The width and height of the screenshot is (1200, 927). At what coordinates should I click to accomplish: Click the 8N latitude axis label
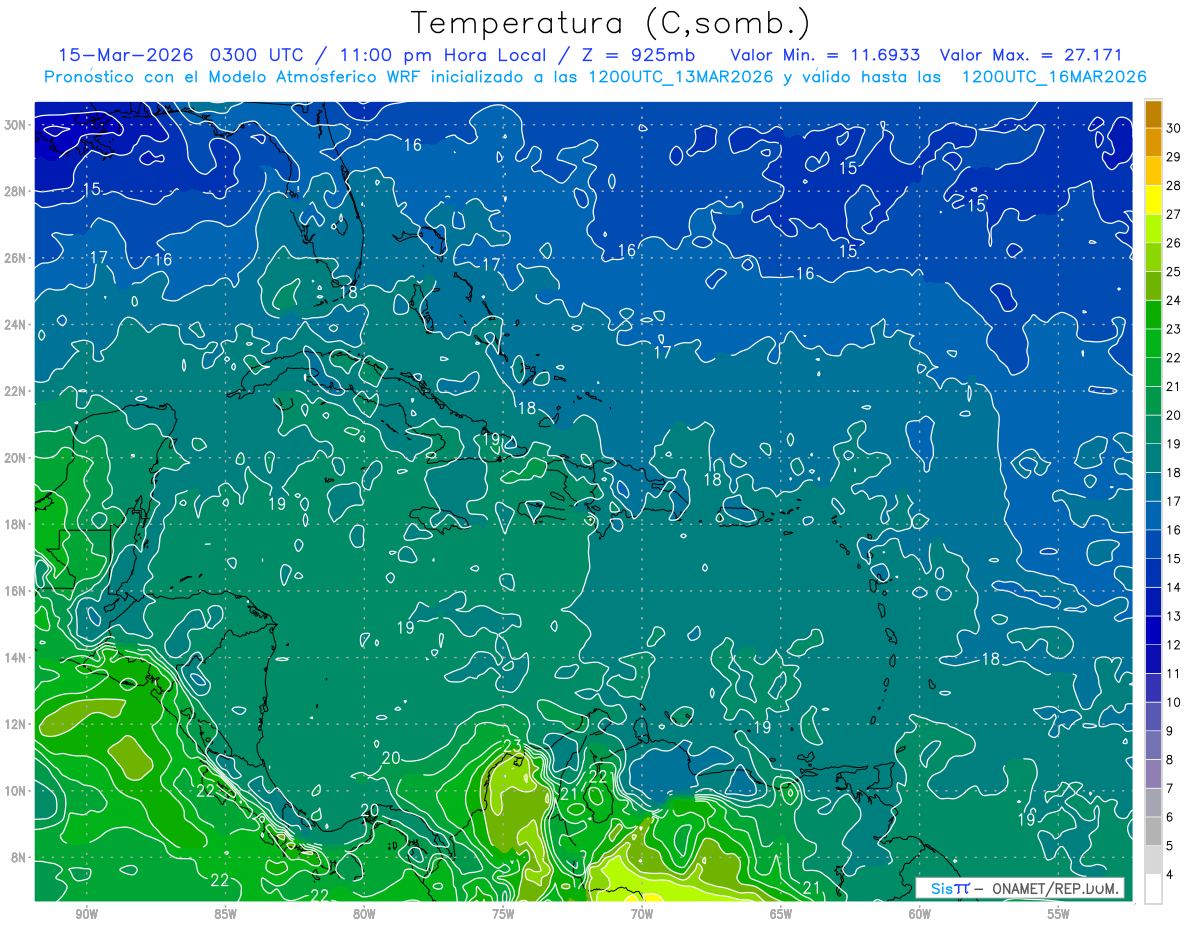(x=19, y=857)
